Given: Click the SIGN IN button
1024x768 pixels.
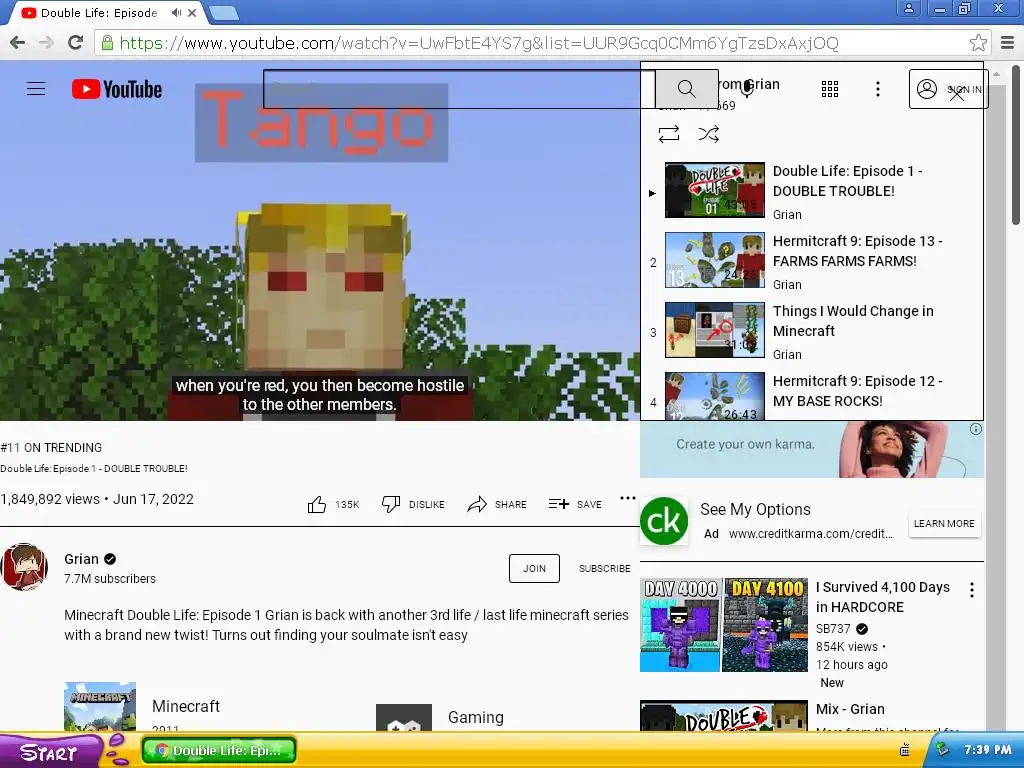Looking at the screenshot, I should (x=948, y=89).
